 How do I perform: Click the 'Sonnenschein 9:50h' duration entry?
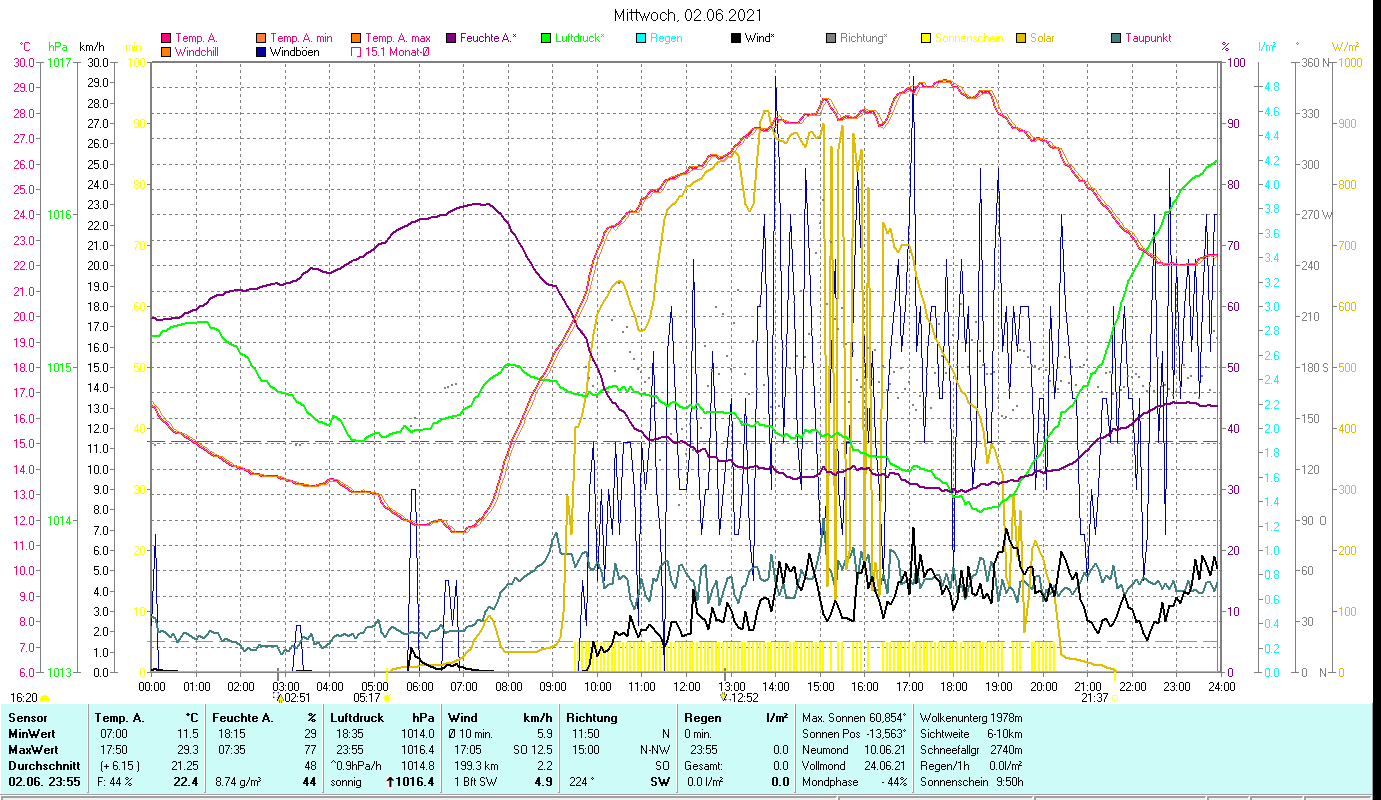(x=970, y=782)
